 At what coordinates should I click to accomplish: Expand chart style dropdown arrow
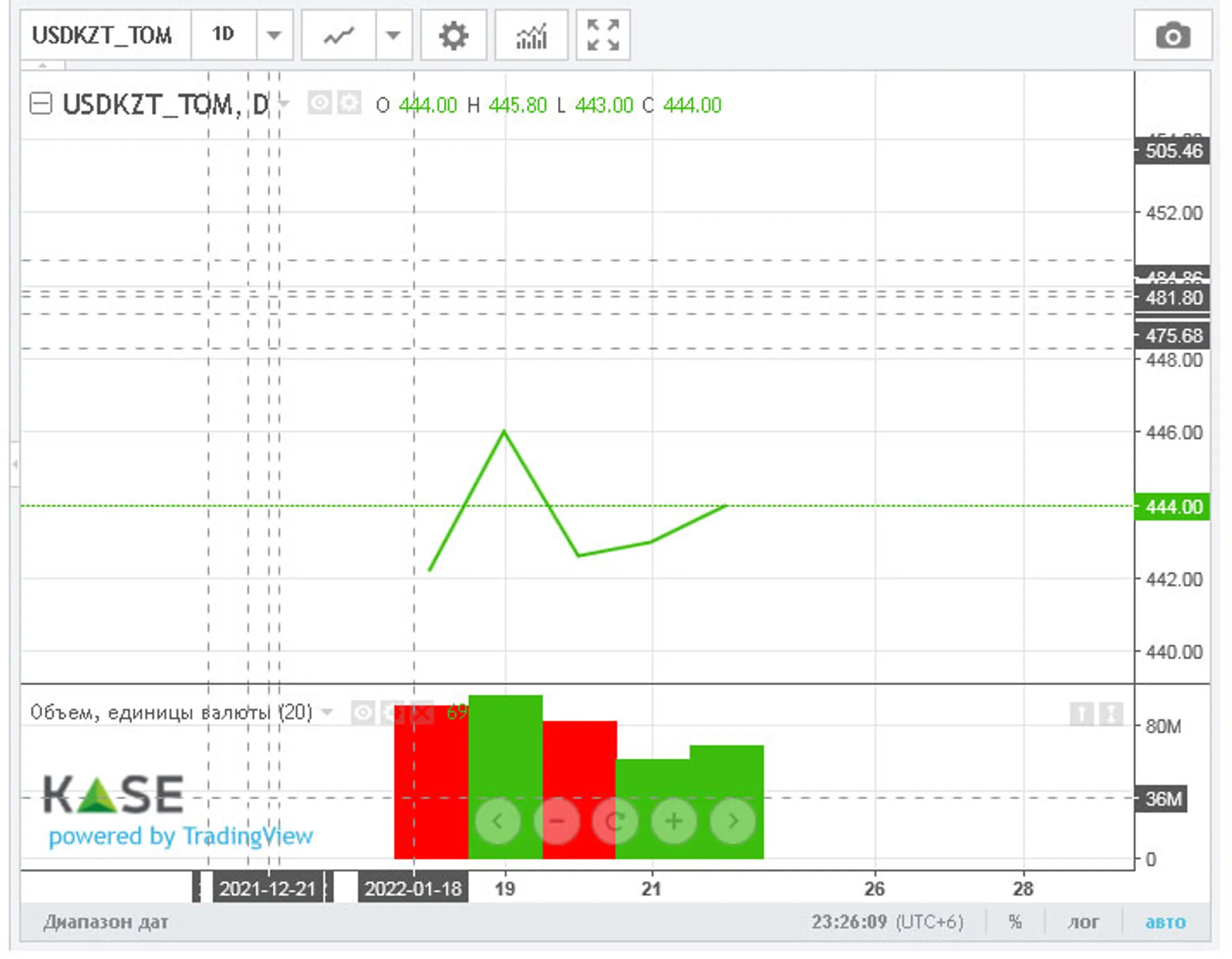(393, 36)
